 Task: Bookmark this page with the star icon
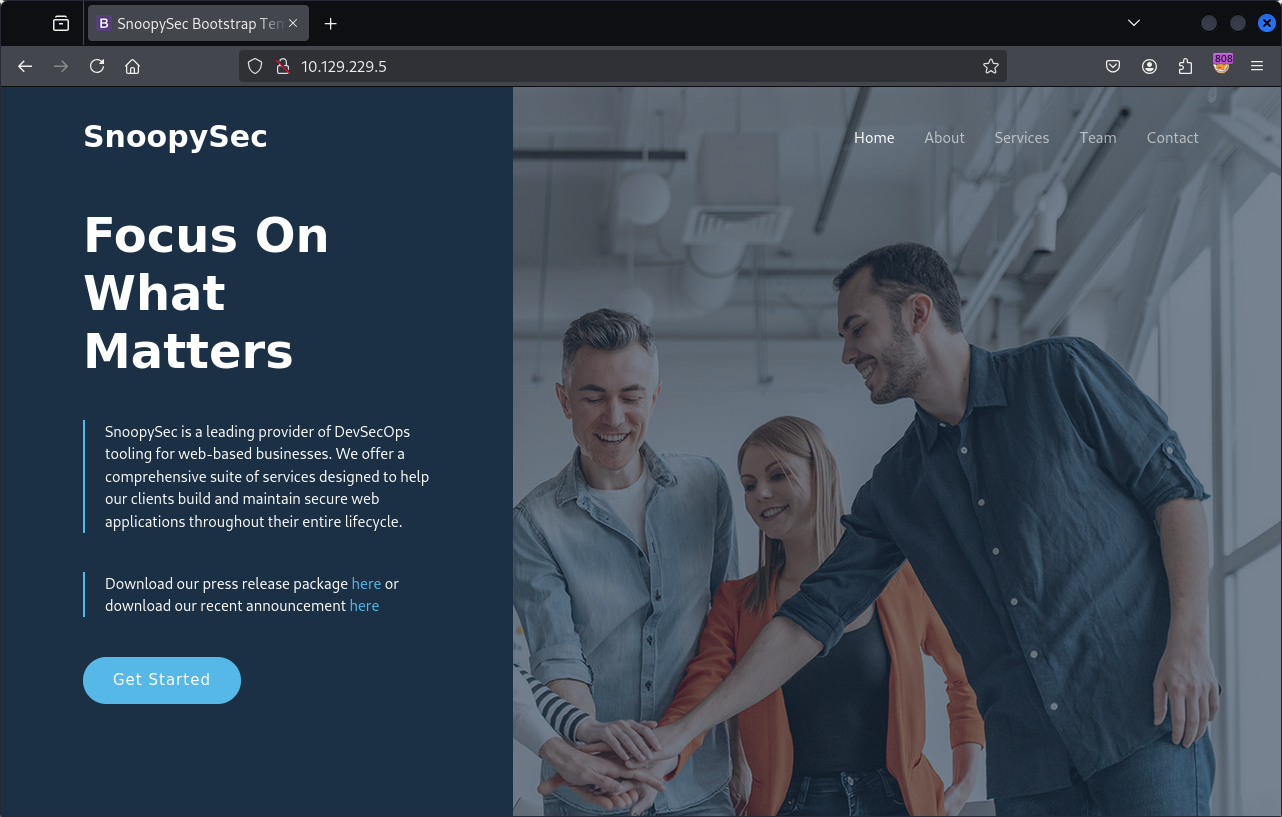[990, 66]
